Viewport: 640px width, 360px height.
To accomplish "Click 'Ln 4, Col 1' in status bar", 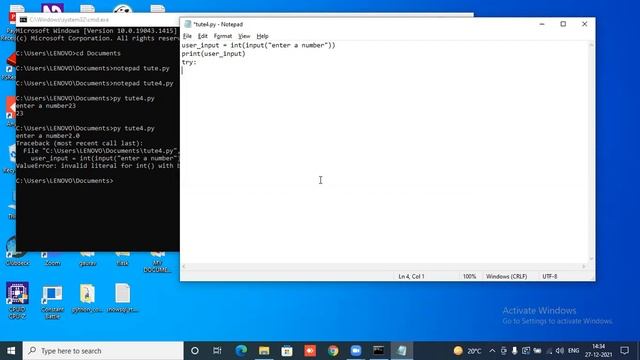I will pos(411,276).
